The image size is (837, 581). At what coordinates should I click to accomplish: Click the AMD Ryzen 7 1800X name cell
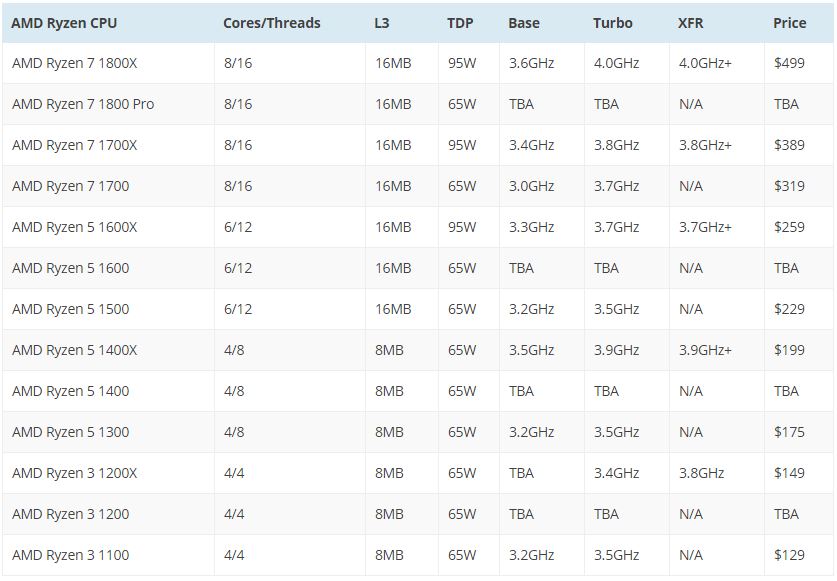coord(74,63)
